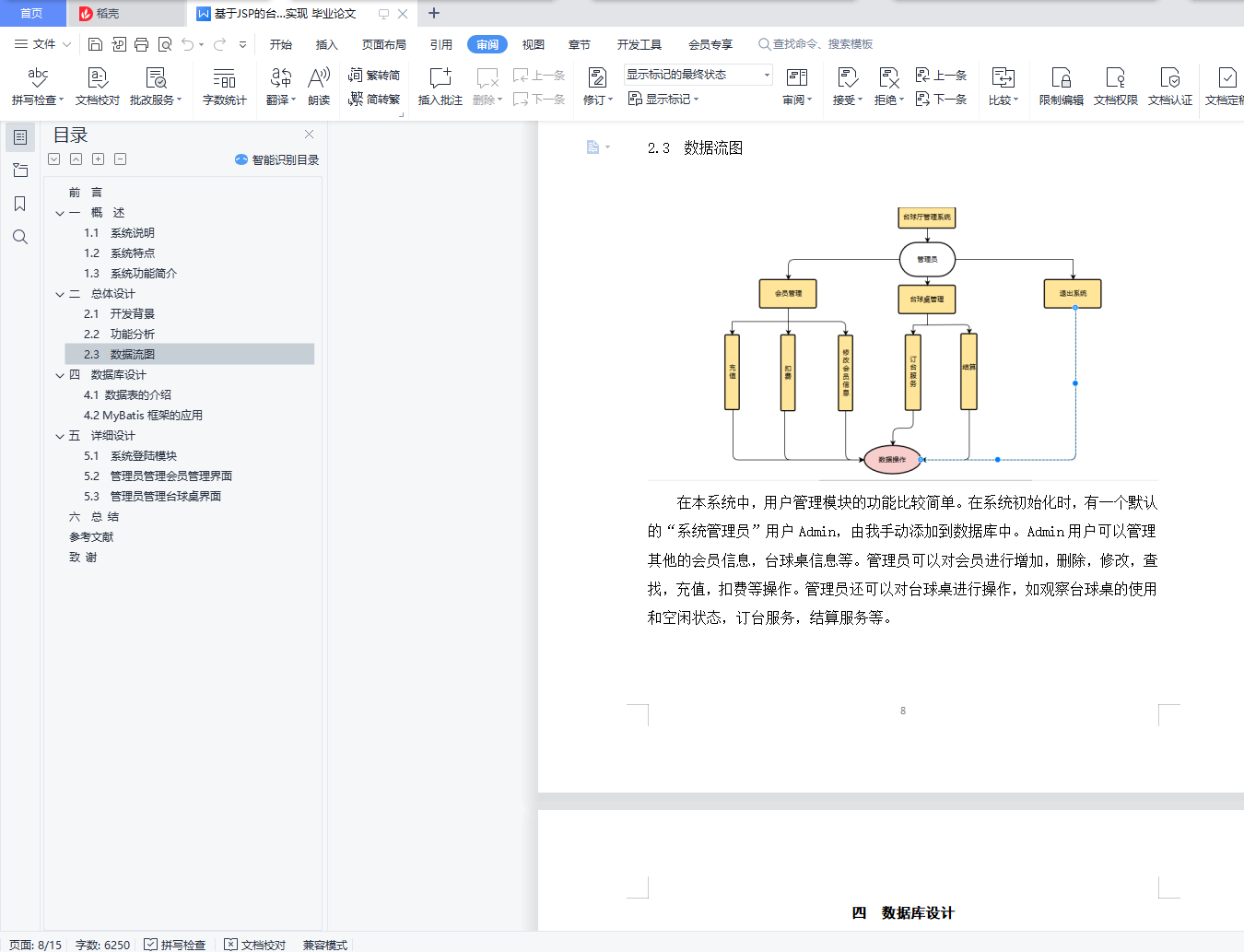Open 文档权限 document permissions
This screenshot has height=952, width=1244.
pyautogui.click(x=1116, y=87)
